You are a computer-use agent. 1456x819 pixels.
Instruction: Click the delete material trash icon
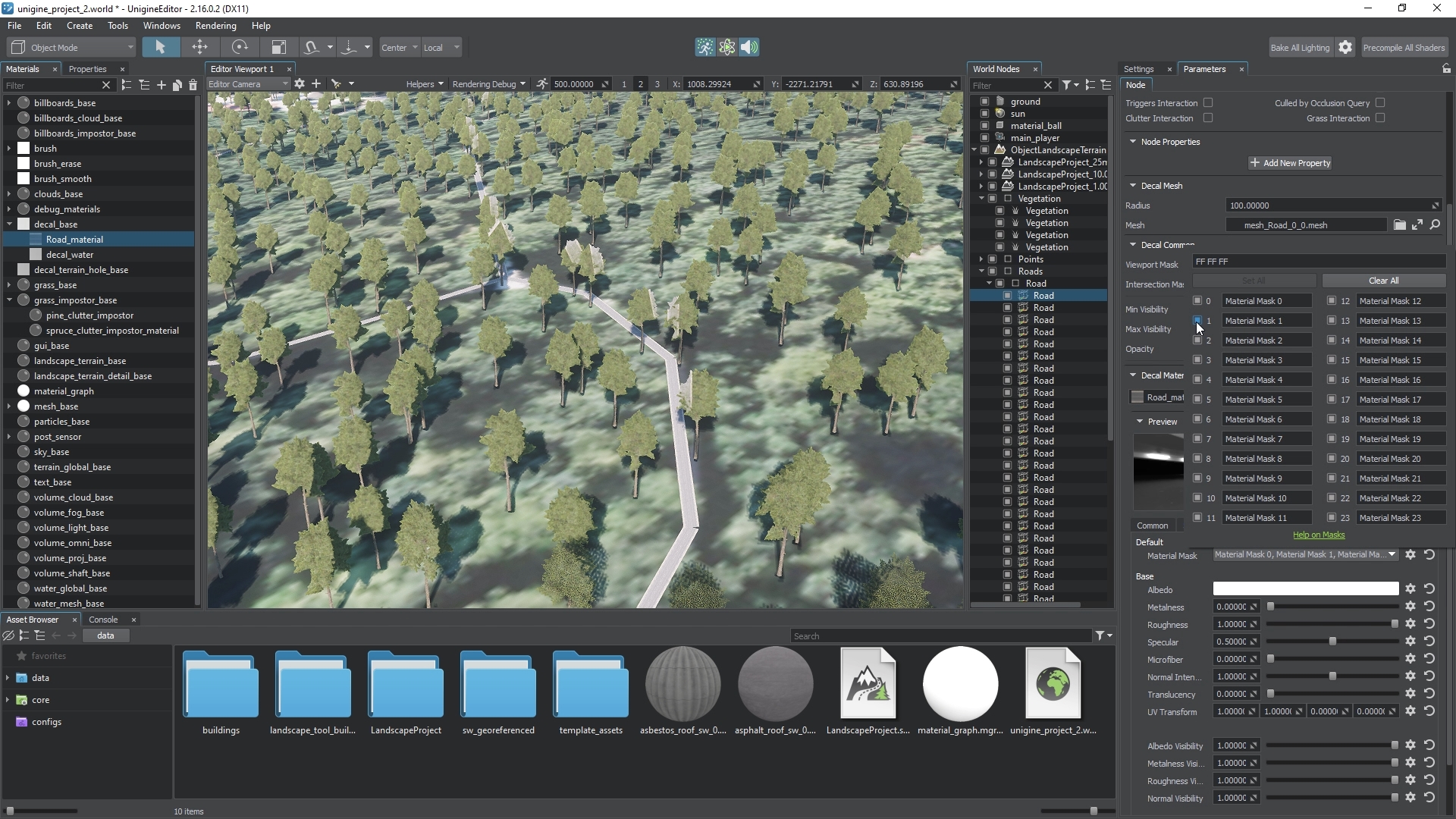[x=193, y=85]
